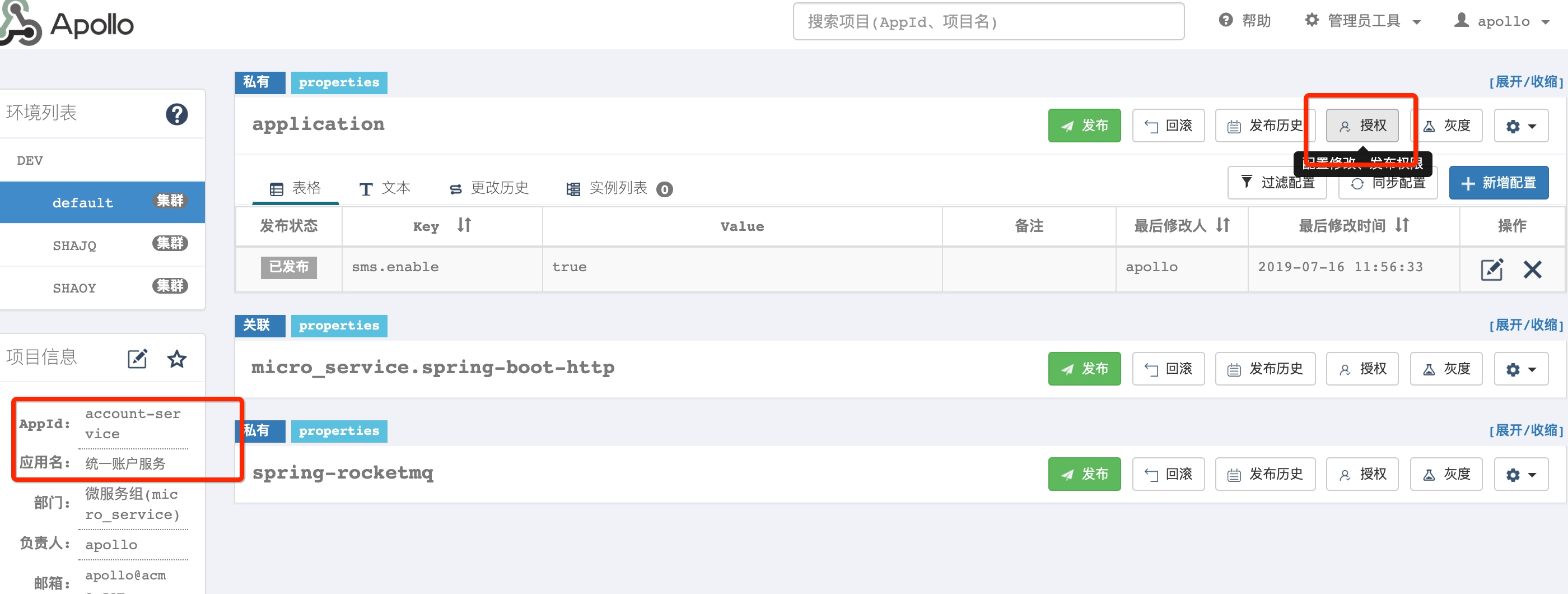
Task: Select the DEV environment
Action: pyautogui.click(x=102, y=160)
